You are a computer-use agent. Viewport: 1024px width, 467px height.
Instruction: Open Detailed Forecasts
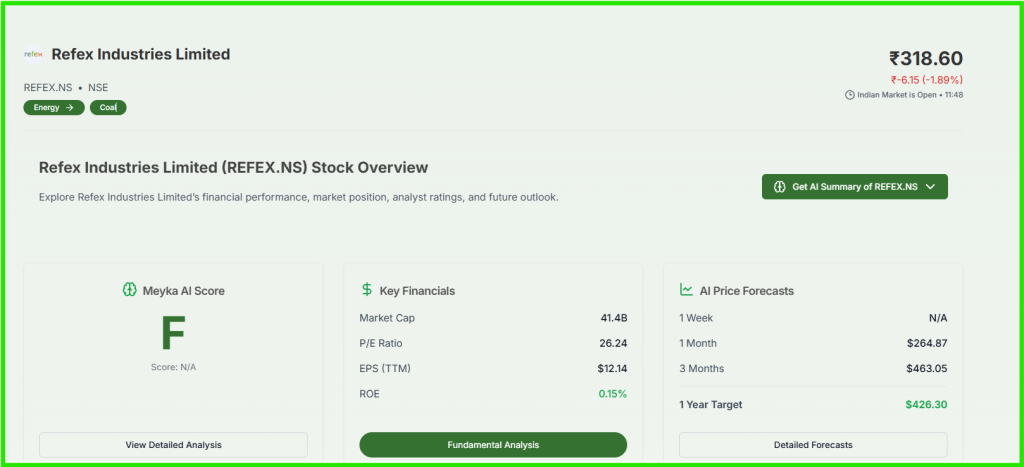812,445
